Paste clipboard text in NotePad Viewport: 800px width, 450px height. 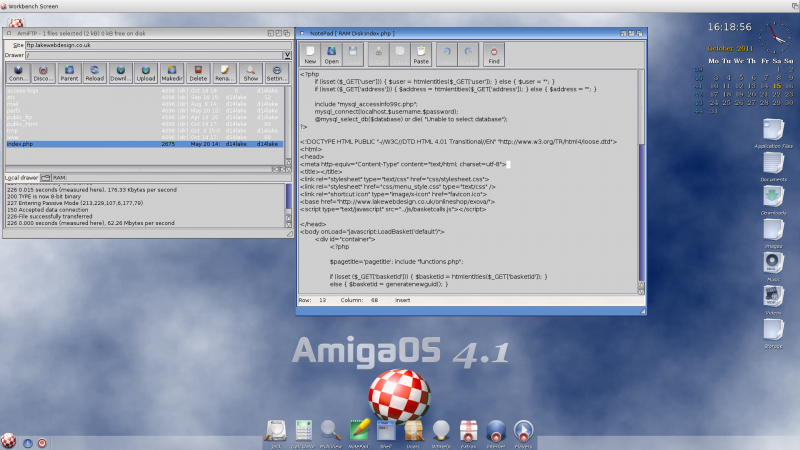[423, 54]
